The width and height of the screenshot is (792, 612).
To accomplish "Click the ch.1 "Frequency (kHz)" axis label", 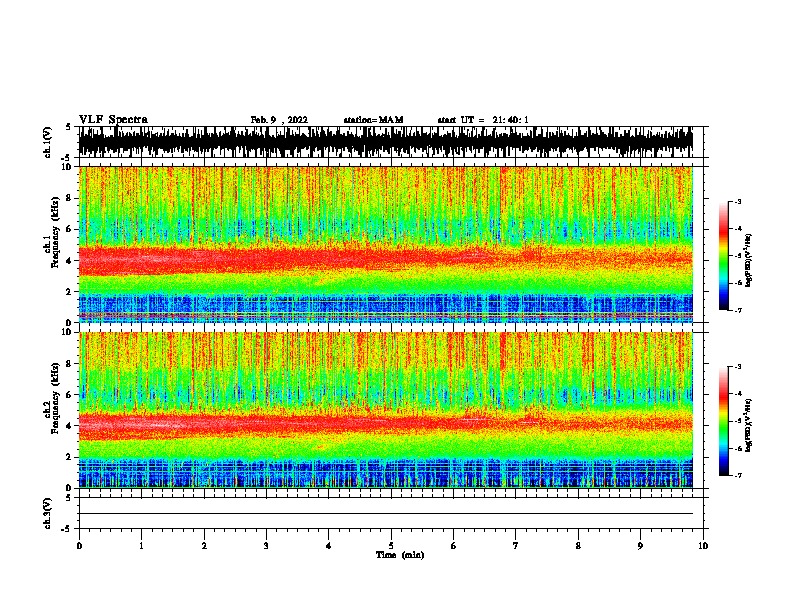I will (x=55, y=233).
